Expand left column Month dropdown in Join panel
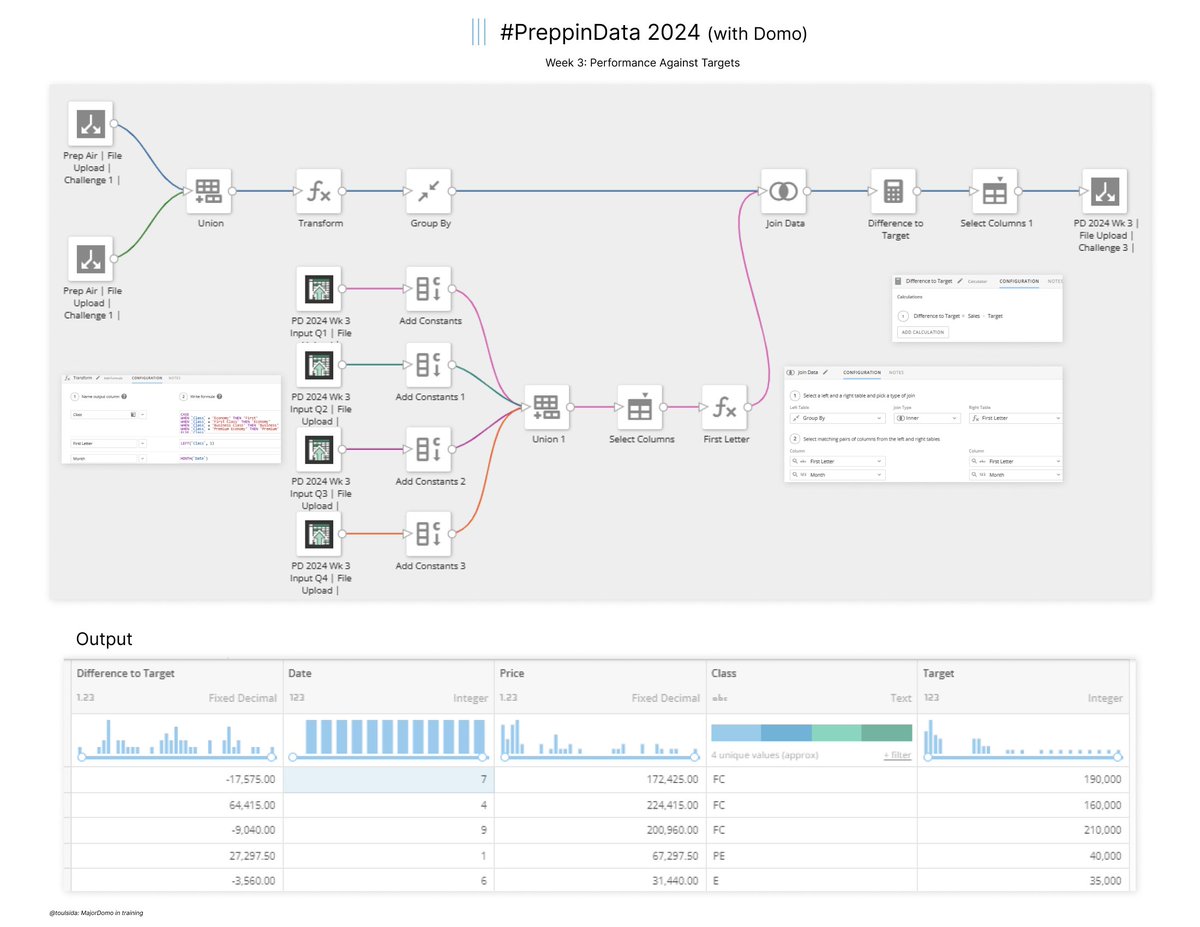 coord(837,475)
